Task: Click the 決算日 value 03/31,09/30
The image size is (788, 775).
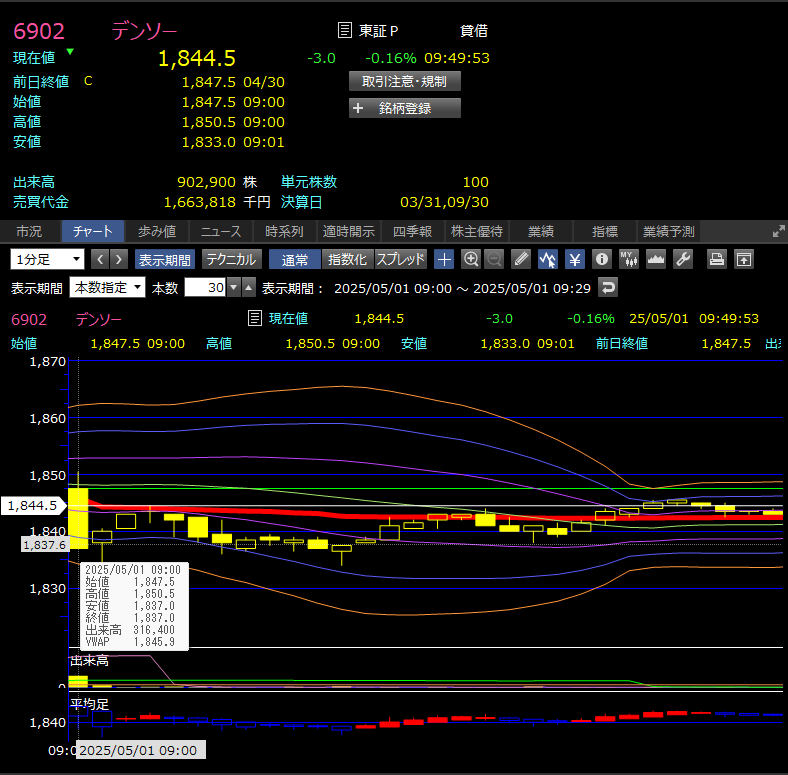Action: 444,202
